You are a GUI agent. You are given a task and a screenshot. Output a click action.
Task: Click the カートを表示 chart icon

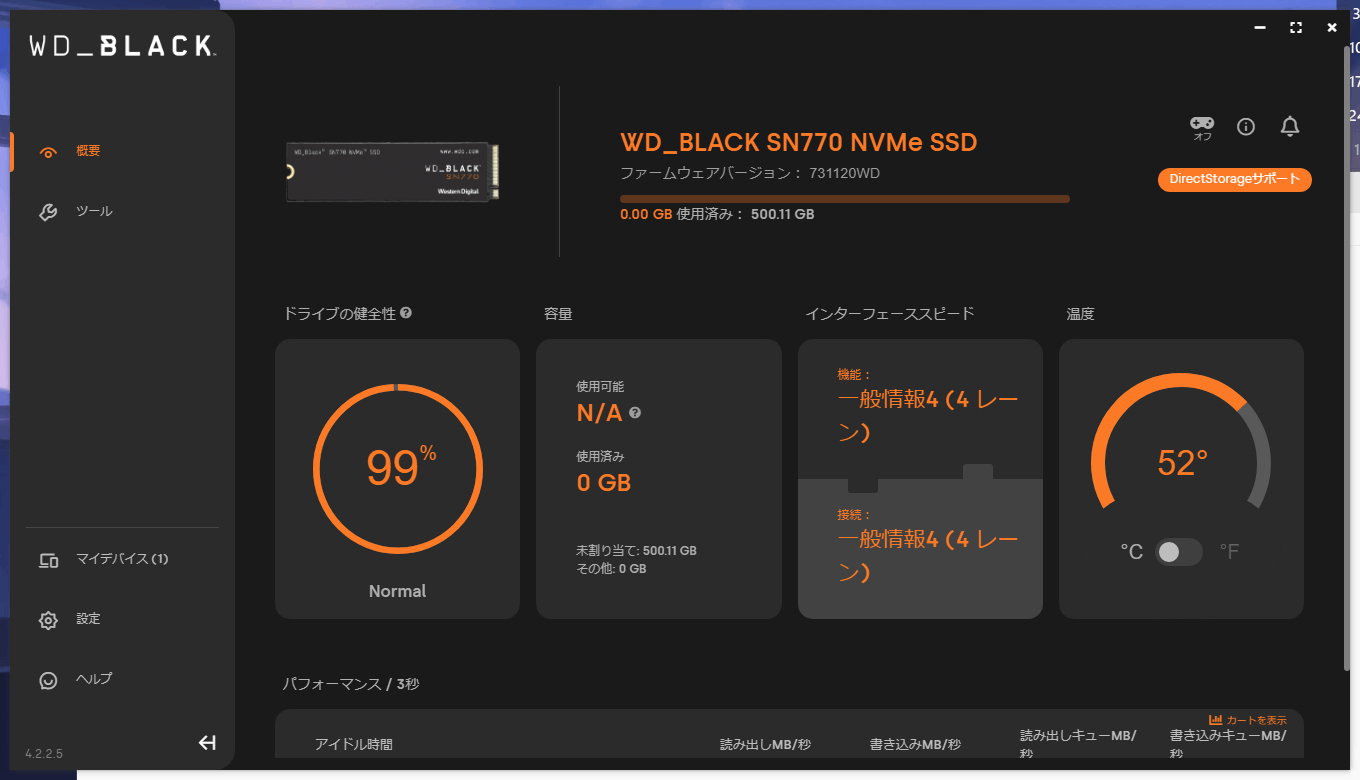(x=1216, y=720)
